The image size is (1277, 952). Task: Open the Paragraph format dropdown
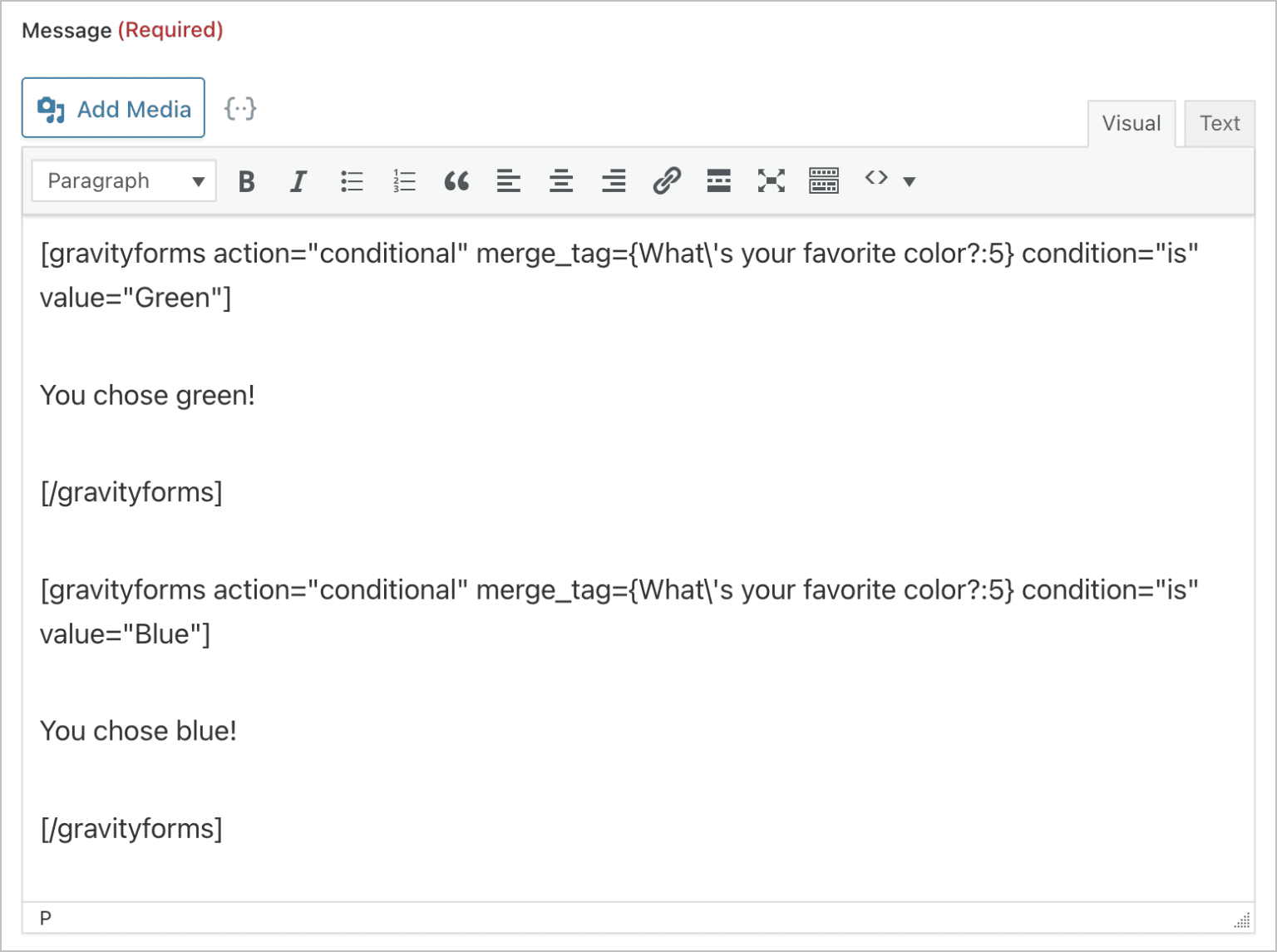point(124,180)
